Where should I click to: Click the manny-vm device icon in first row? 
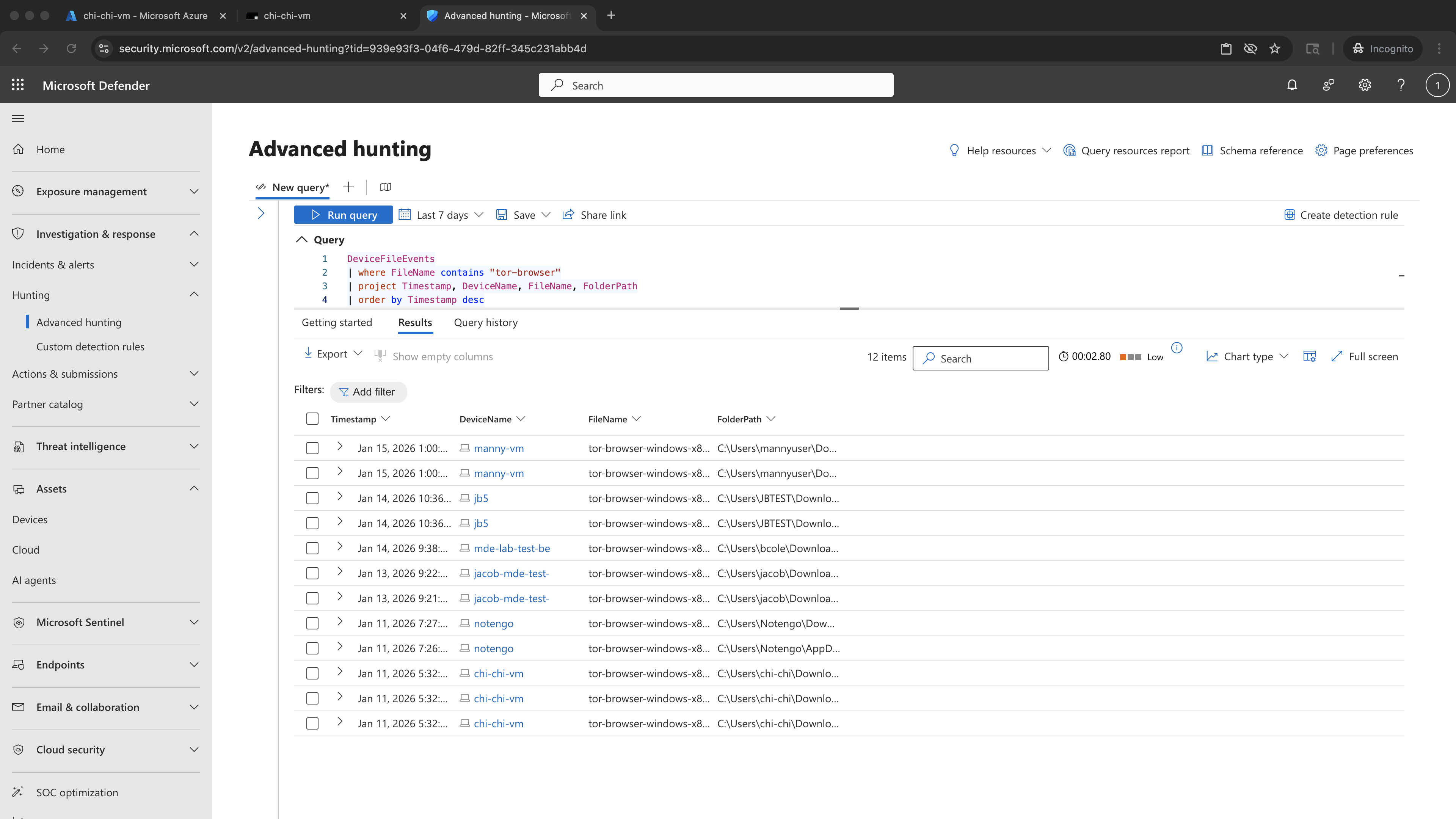(x=464, y=448)
